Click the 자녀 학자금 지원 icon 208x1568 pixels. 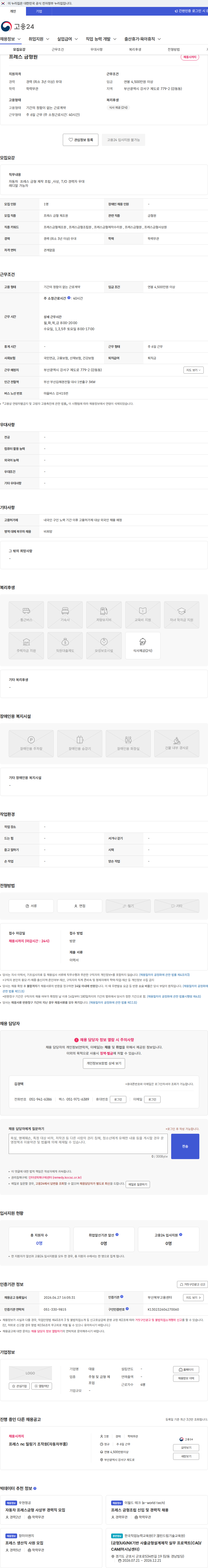click(182, 615)
